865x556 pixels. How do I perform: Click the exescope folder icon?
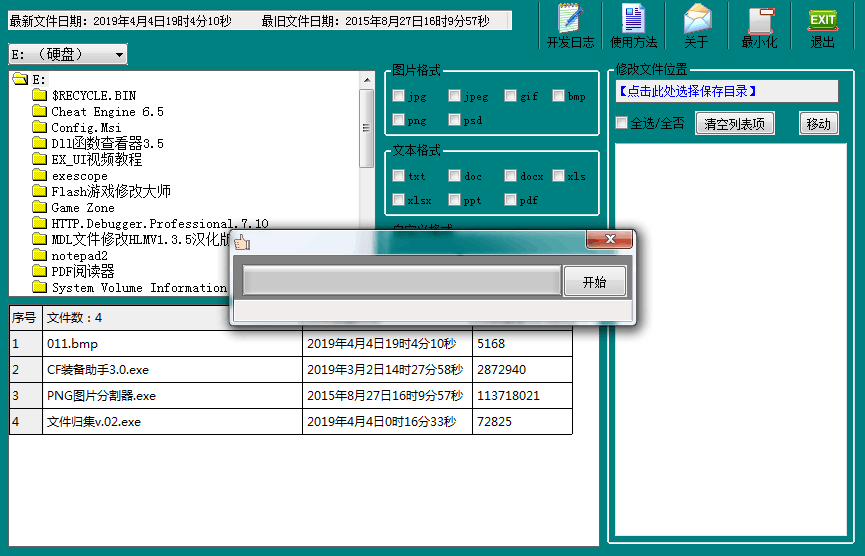click(x=39, y=175)
